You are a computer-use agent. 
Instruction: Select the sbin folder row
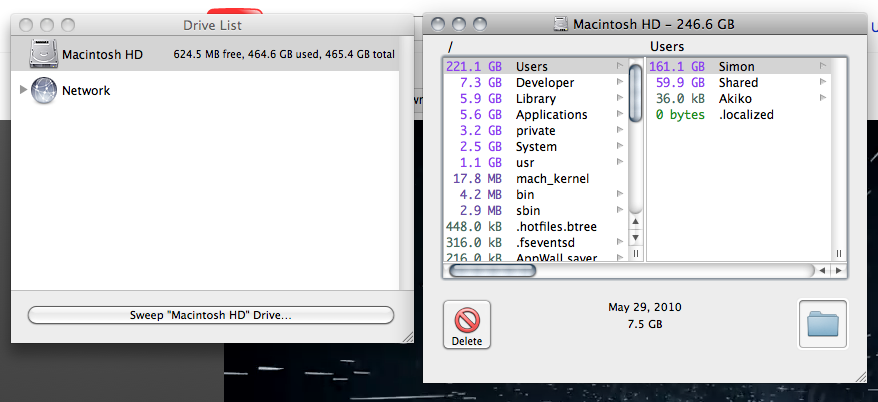click(x=536, y=211)
